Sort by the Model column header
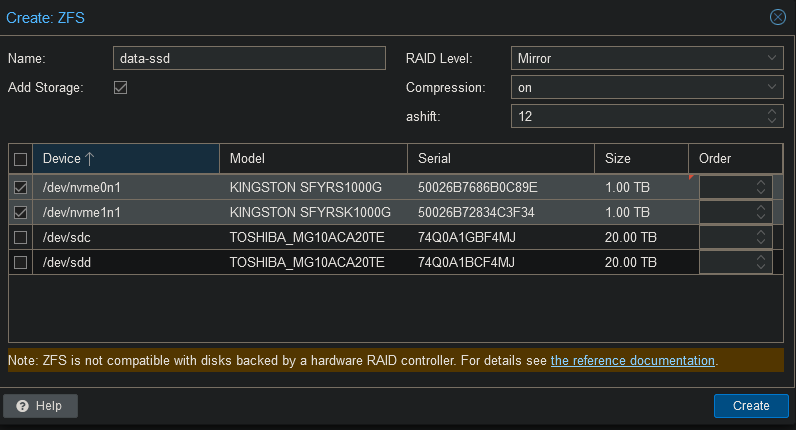This screenshot has width=796, height=430. click(x=313, y=159)
